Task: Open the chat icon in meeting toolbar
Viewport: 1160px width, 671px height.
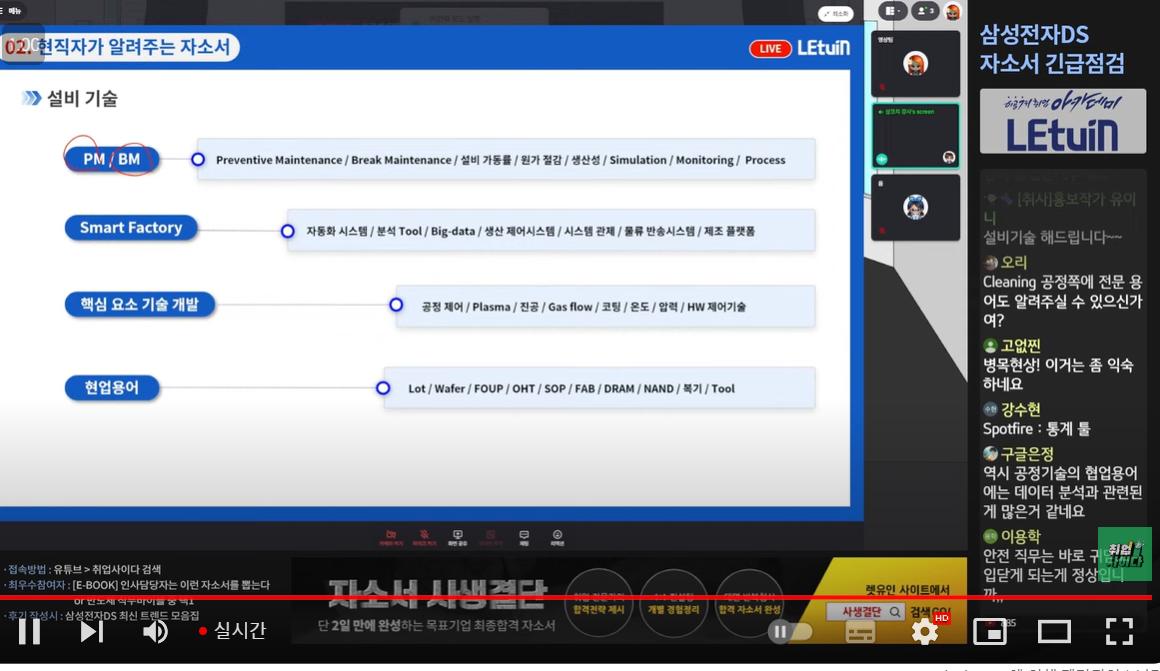Action: 524,537
